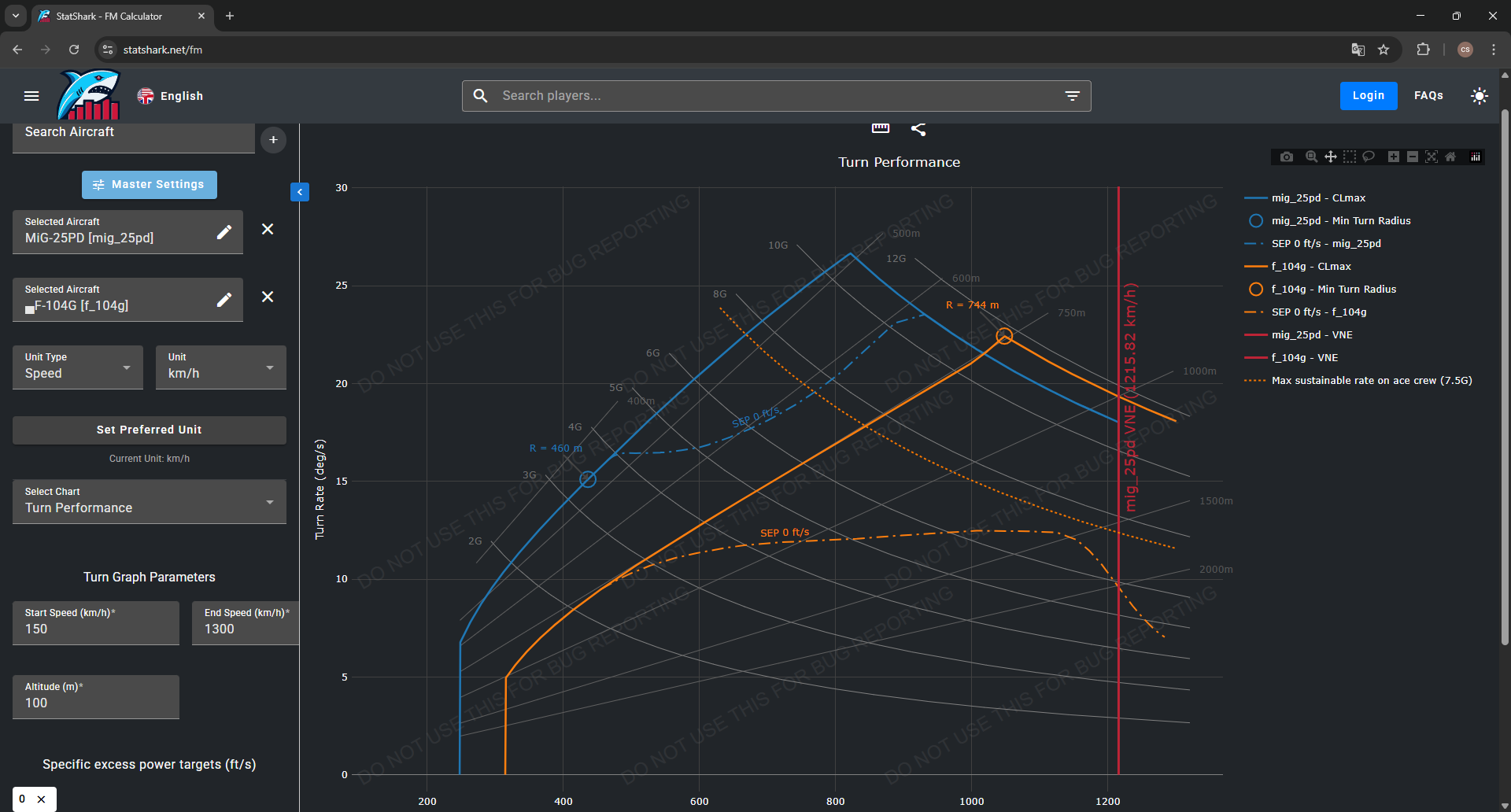This screenshot has height=812, width=1511.
Task: Toggle dark/light theme sun icon
Action: (1479, 96)
